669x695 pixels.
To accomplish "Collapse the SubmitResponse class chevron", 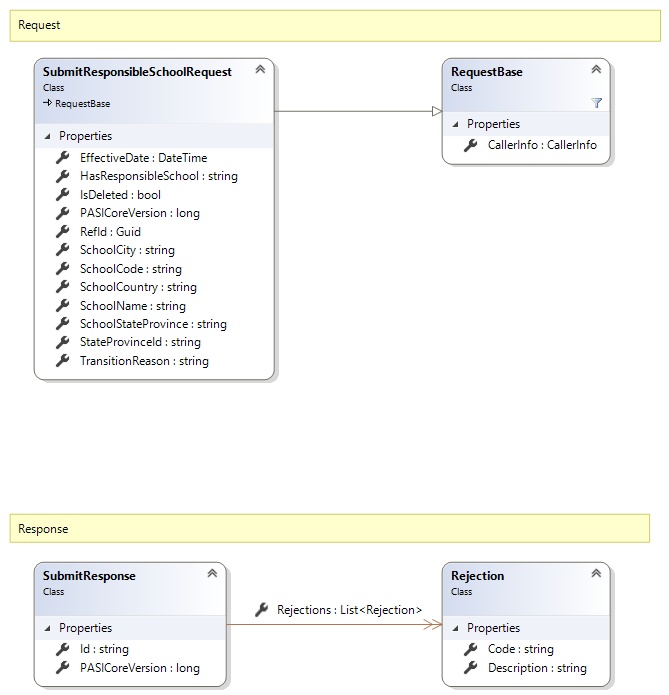I will point(212,574).
